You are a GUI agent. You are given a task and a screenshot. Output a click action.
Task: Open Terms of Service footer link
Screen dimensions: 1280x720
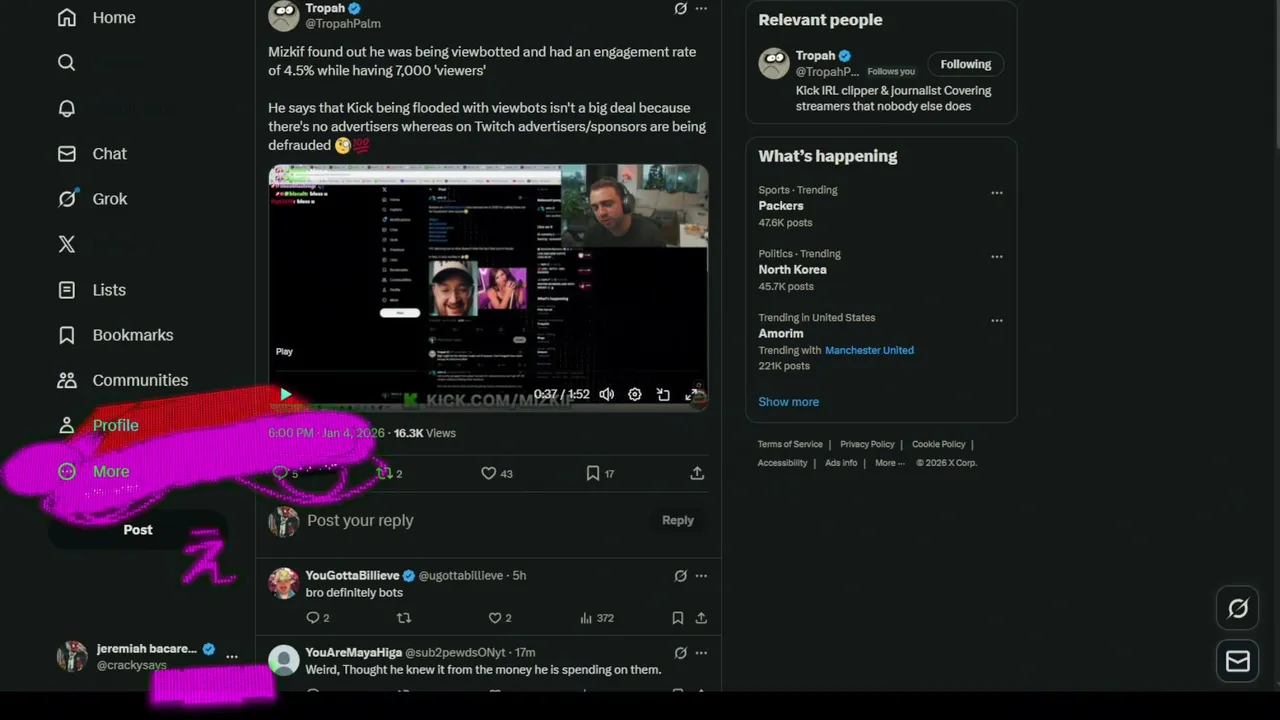[790, 444]
